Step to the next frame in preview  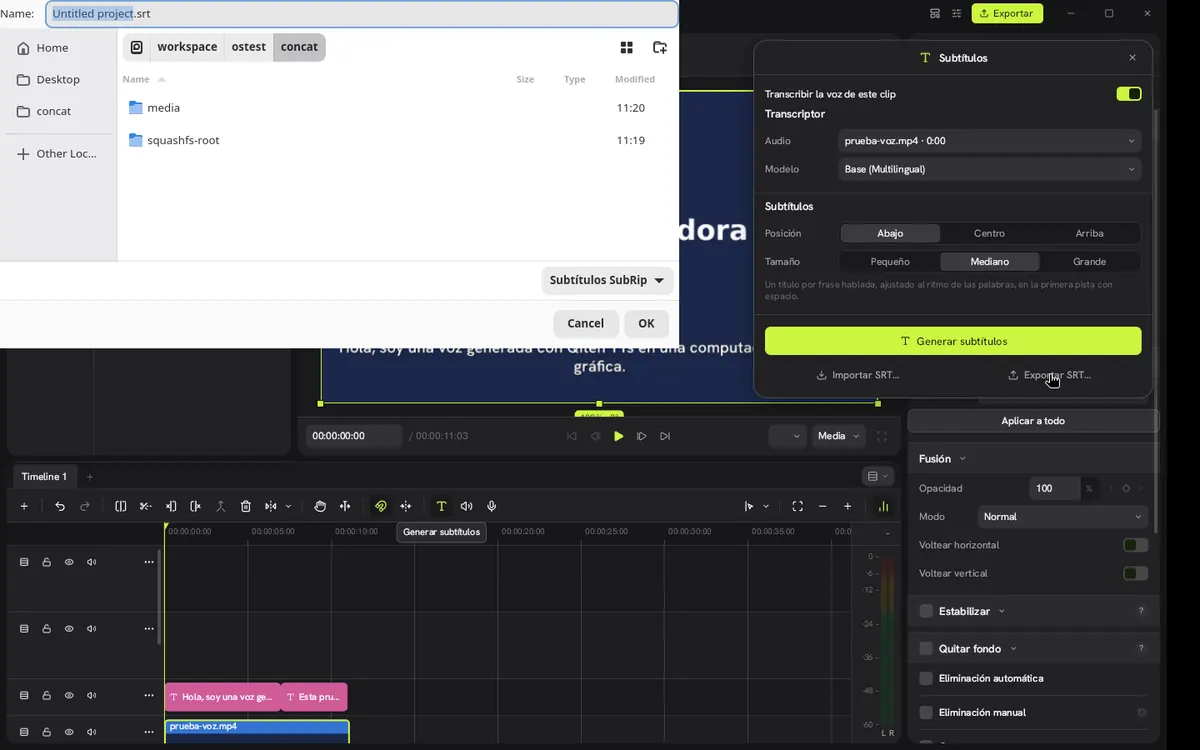[642, 436]
